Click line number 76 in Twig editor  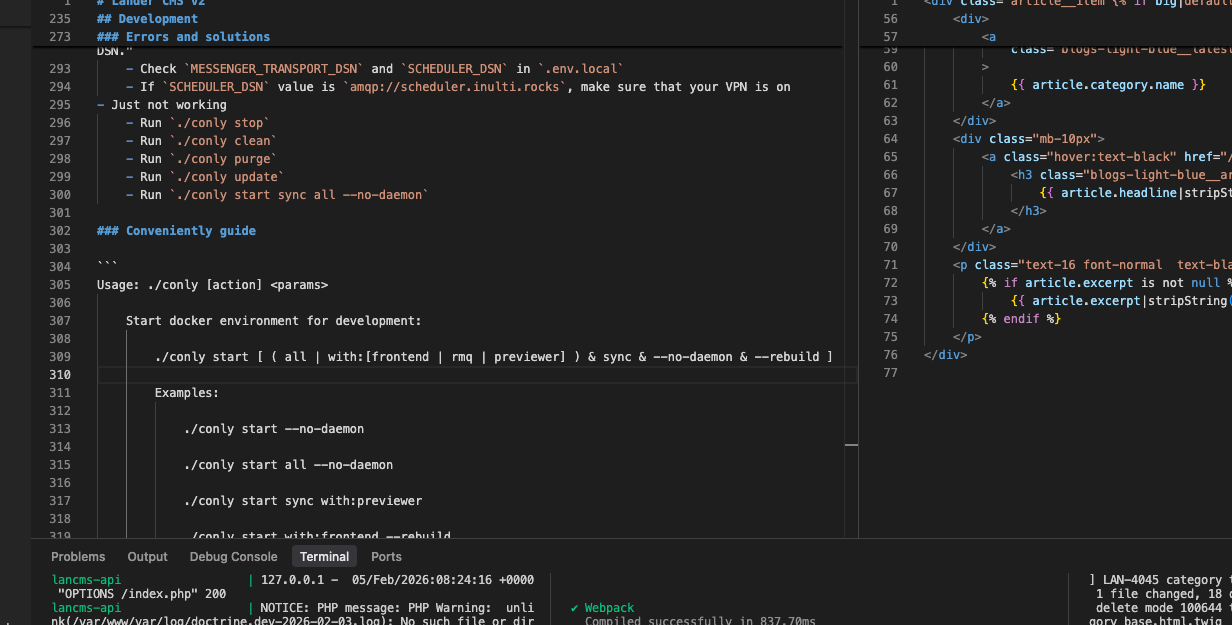pos(890,355)
